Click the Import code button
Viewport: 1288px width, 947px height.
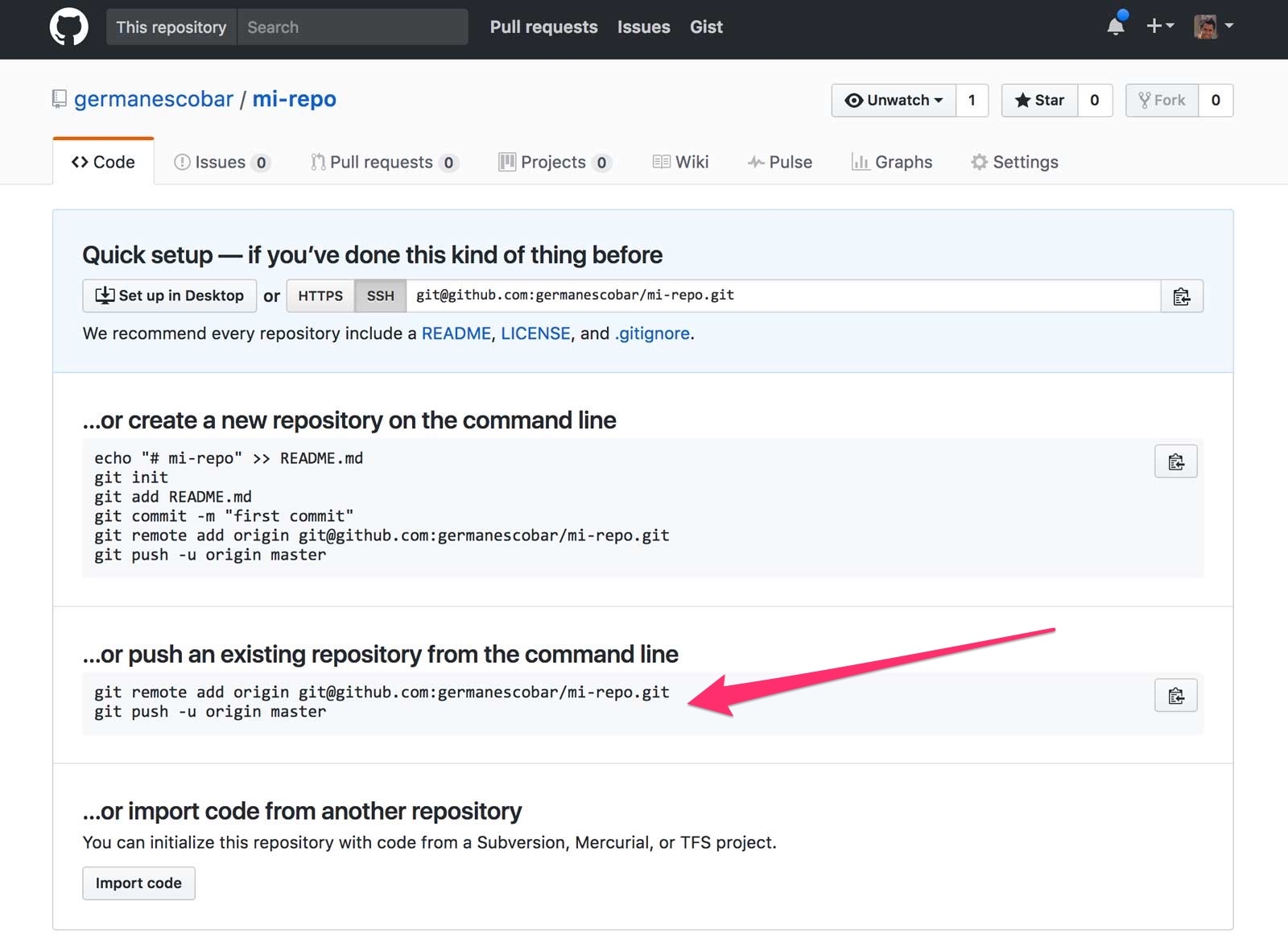(x=138, y=883)
